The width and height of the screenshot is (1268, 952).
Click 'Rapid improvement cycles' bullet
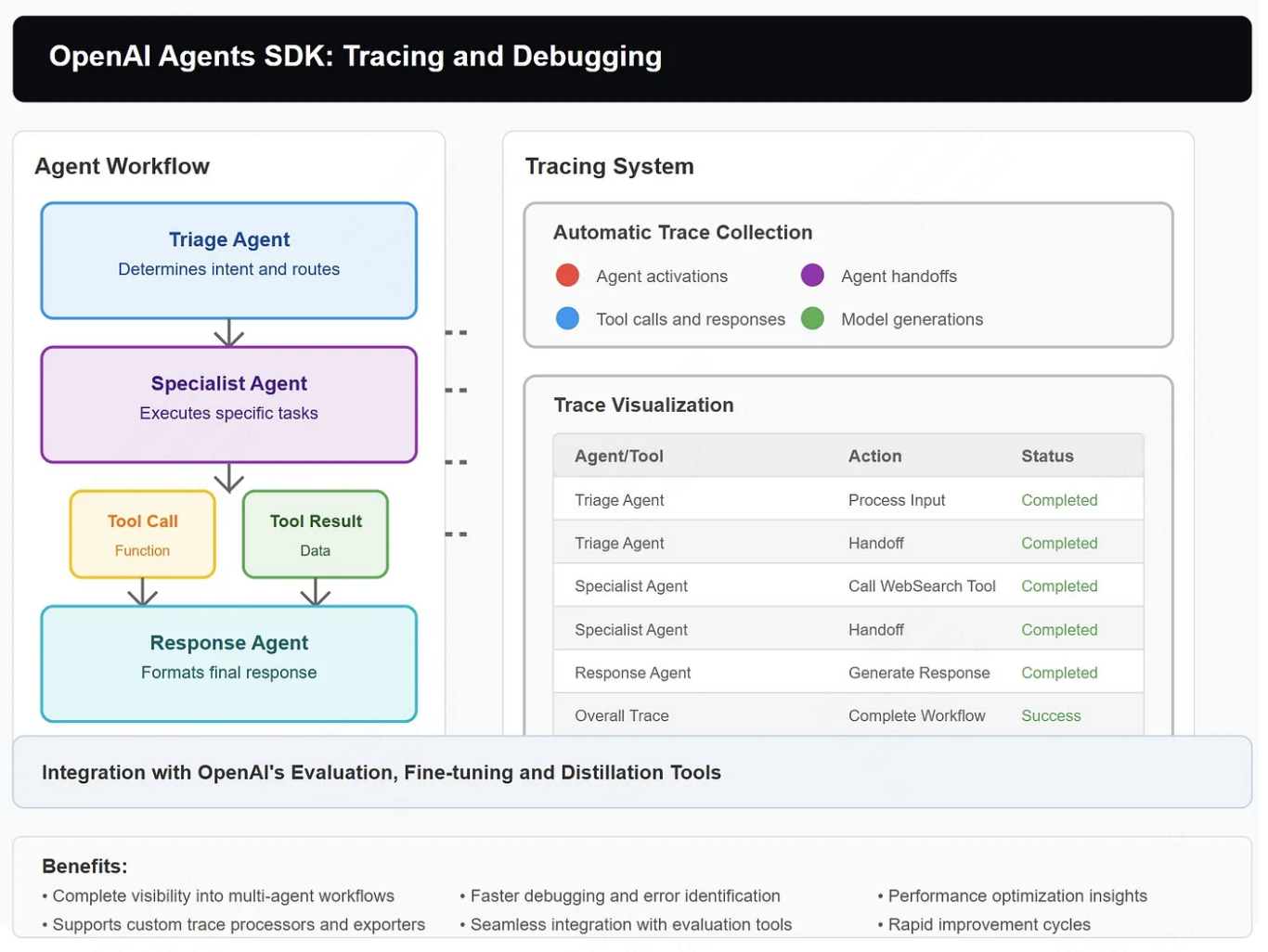[x=984, y=924]
